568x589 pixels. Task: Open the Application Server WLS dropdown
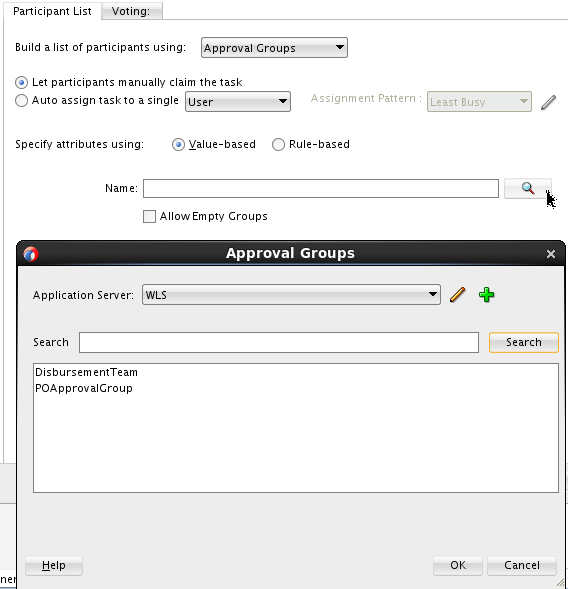pos(291,294)
